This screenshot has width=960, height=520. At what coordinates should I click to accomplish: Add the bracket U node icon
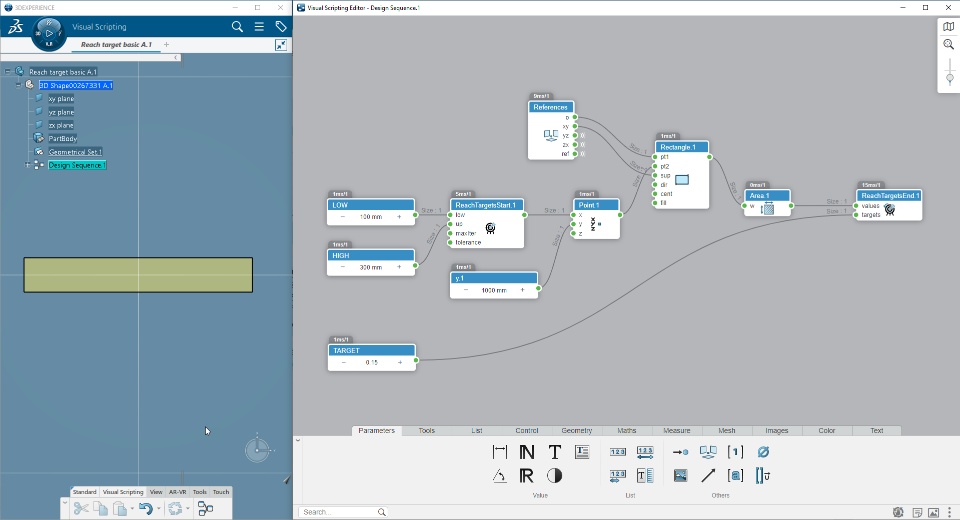coord(763,476)
